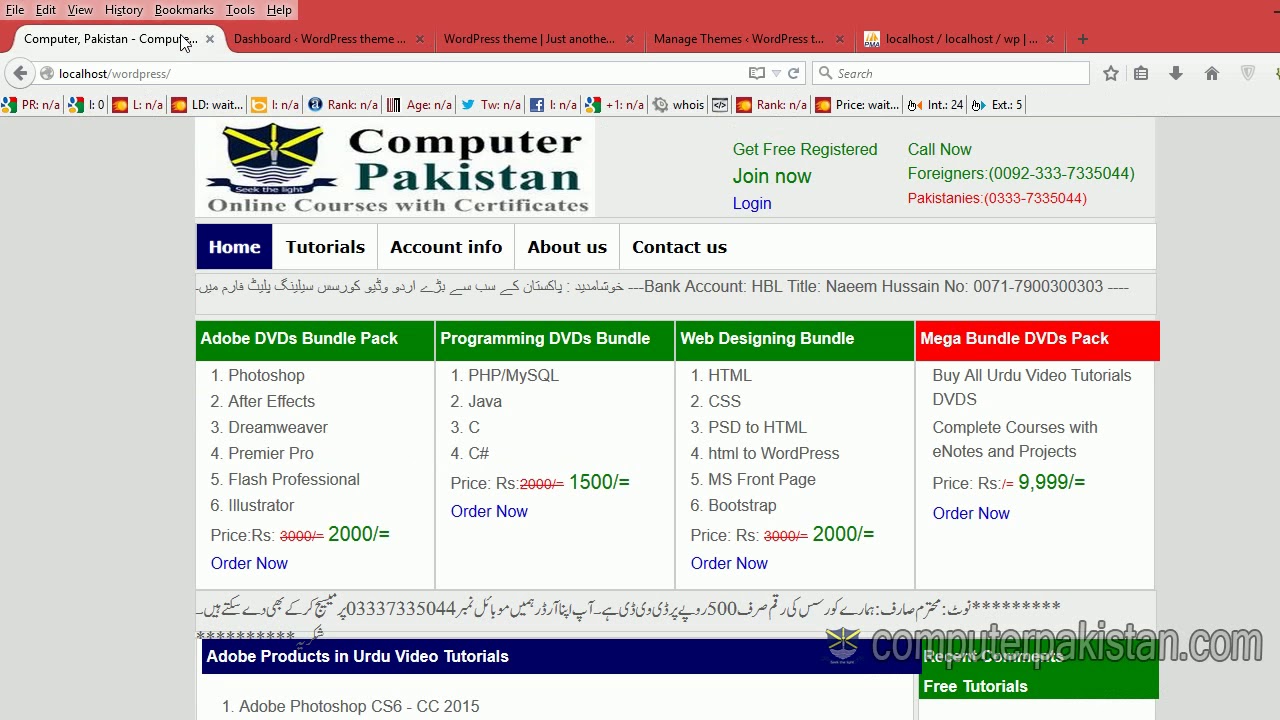Click the whois gear toolbar item
Screen dimensions: 1280x720
point(678,104)
